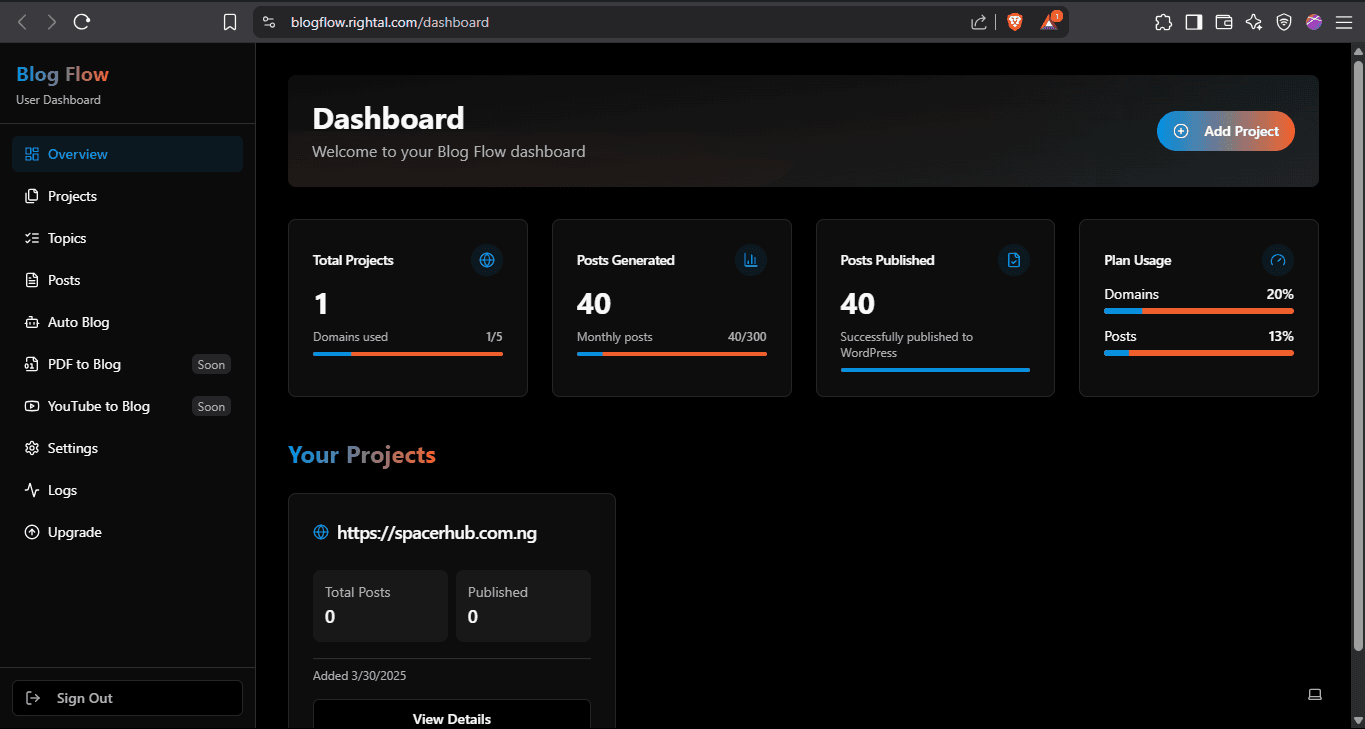The width and height of the screenshot is (1365, 729).
Task: Open Auto Blog from the sidebar
Action: click(127, 322)
